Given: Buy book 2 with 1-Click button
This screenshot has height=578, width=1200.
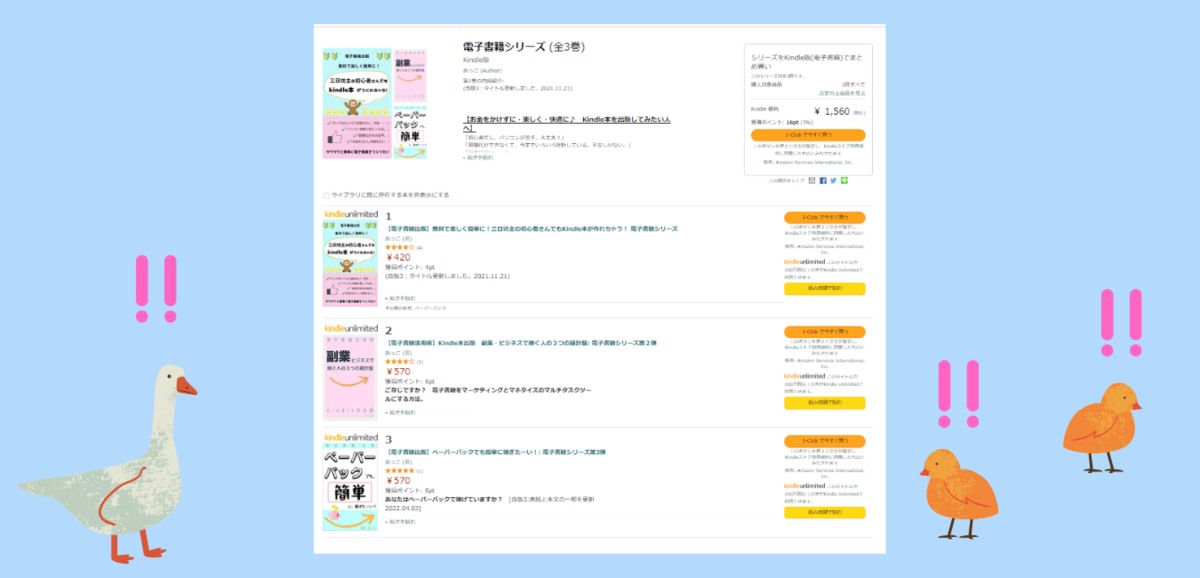Looking at the screenshot, I should tap(824, 331).
